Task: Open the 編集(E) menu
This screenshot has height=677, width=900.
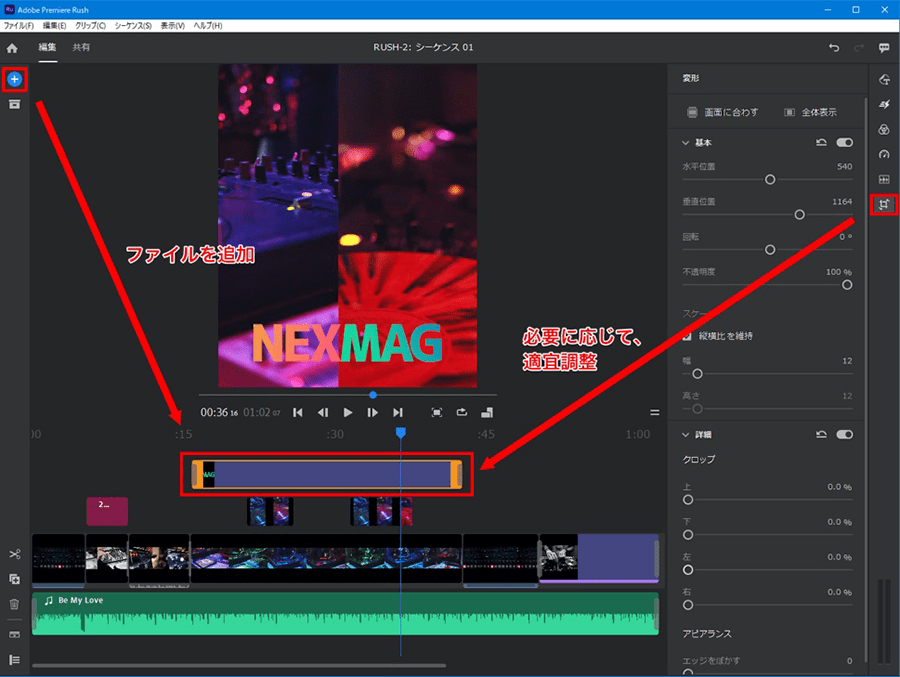Action: [55, 26]
